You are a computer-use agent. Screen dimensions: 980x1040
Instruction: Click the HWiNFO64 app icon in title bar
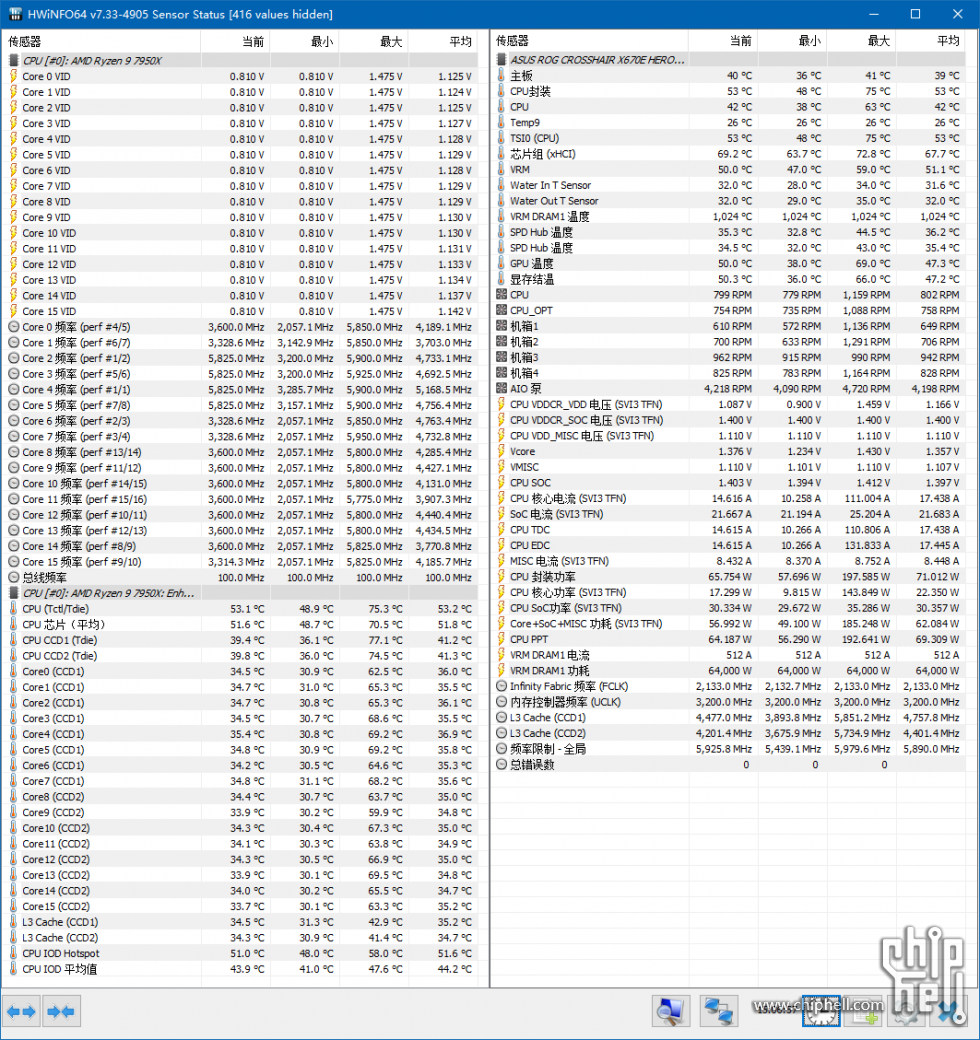(x=15, y=14)
